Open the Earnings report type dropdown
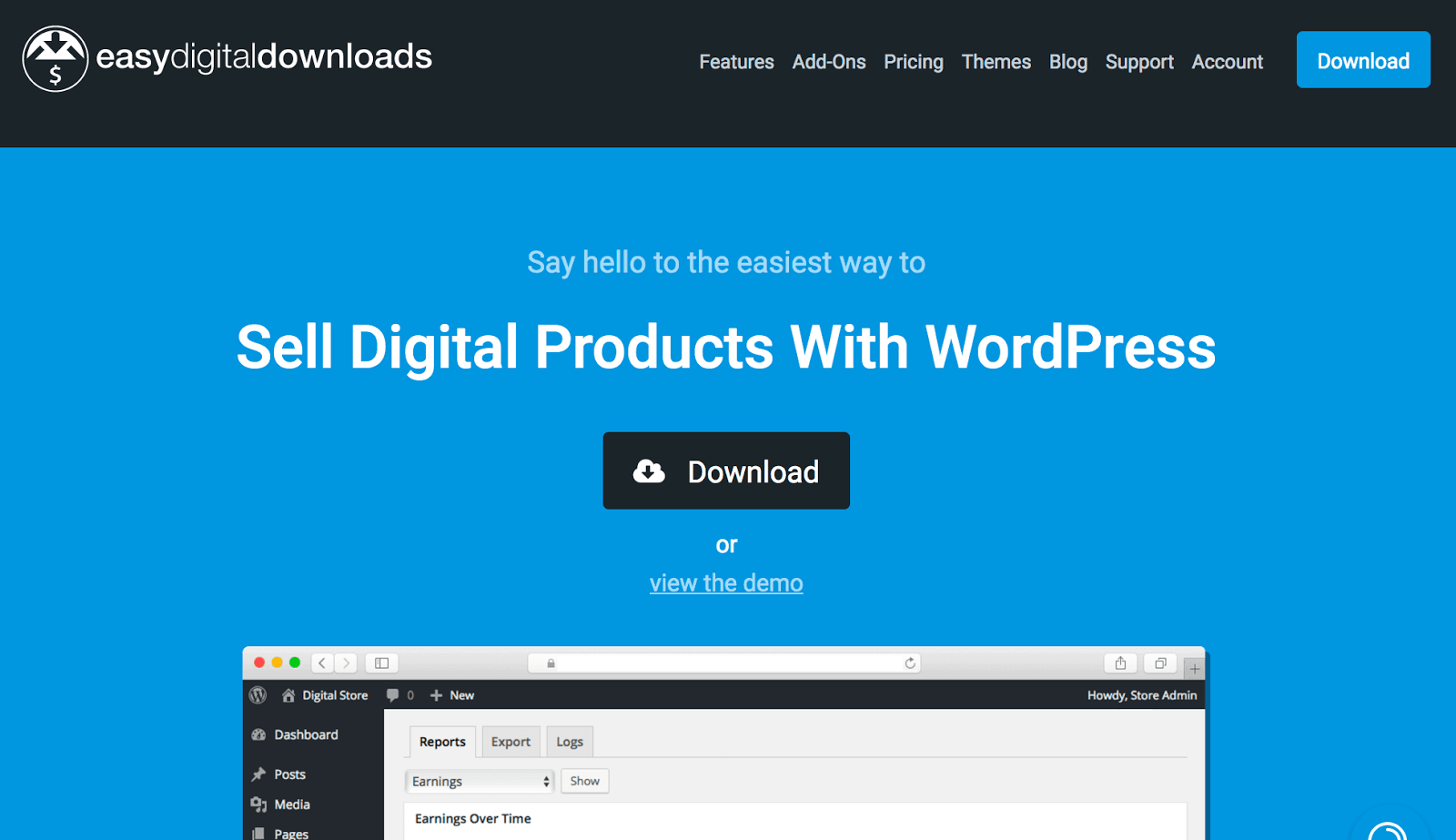 (x=480, y=780)
